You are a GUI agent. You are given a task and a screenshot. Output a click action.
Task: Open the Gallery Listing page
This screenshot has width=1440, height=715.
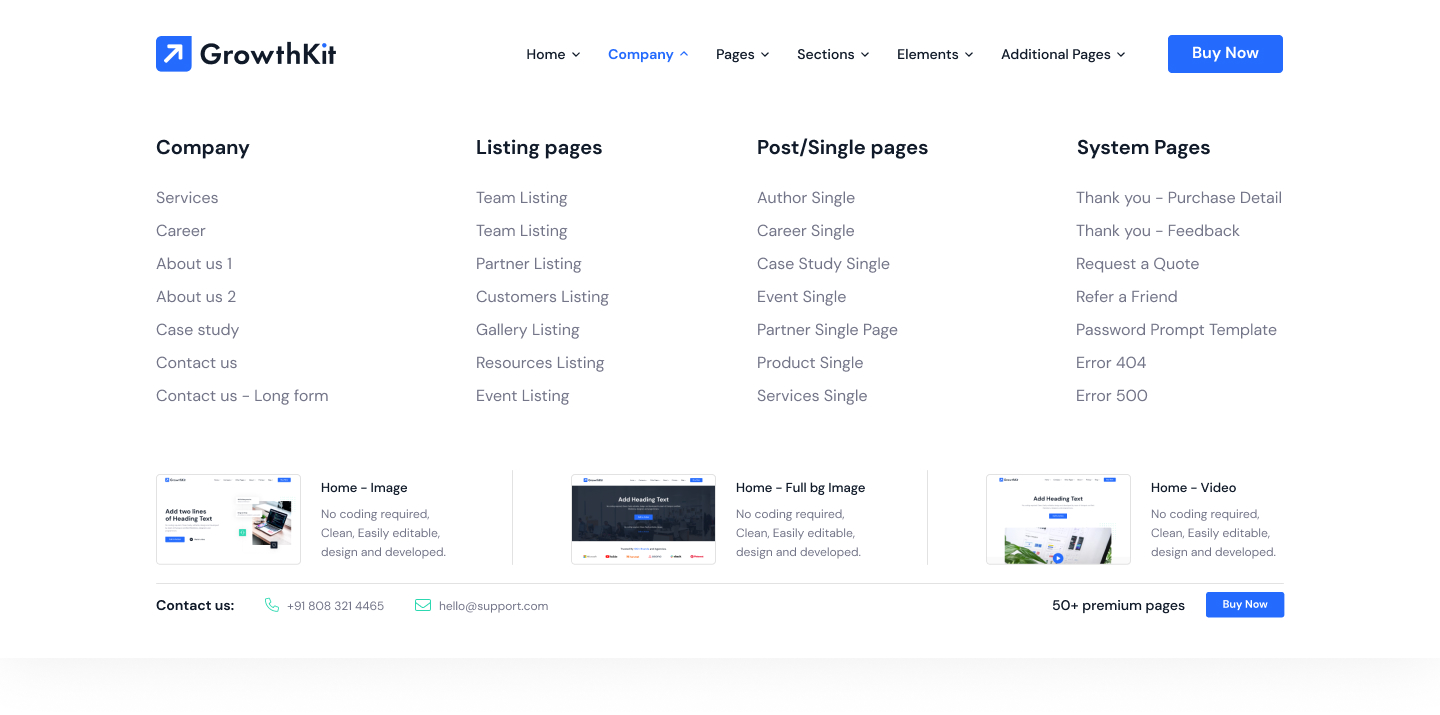point(527,330)
